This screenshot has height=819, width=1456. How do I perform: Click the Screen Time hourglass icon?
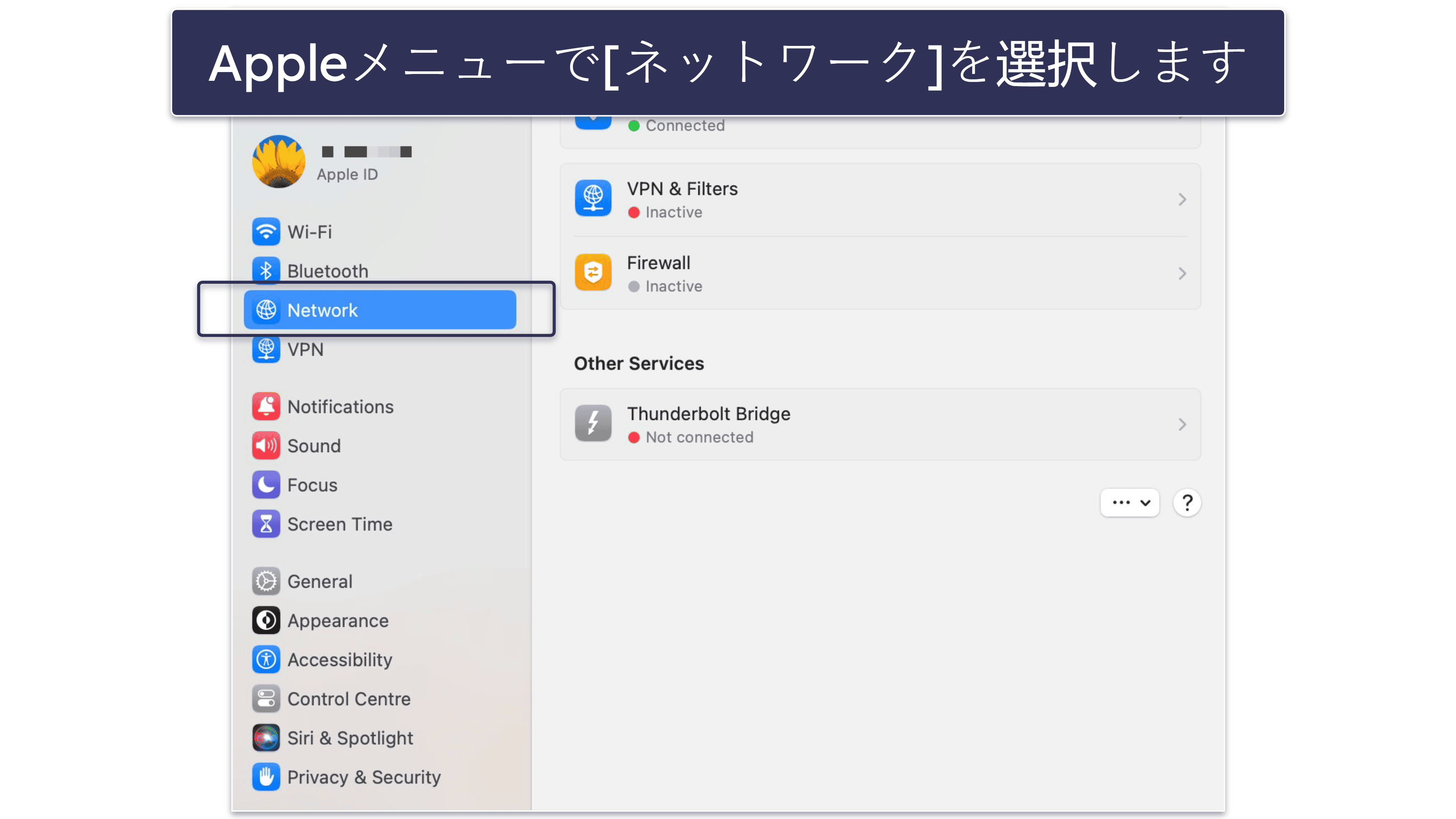(265, 524)
